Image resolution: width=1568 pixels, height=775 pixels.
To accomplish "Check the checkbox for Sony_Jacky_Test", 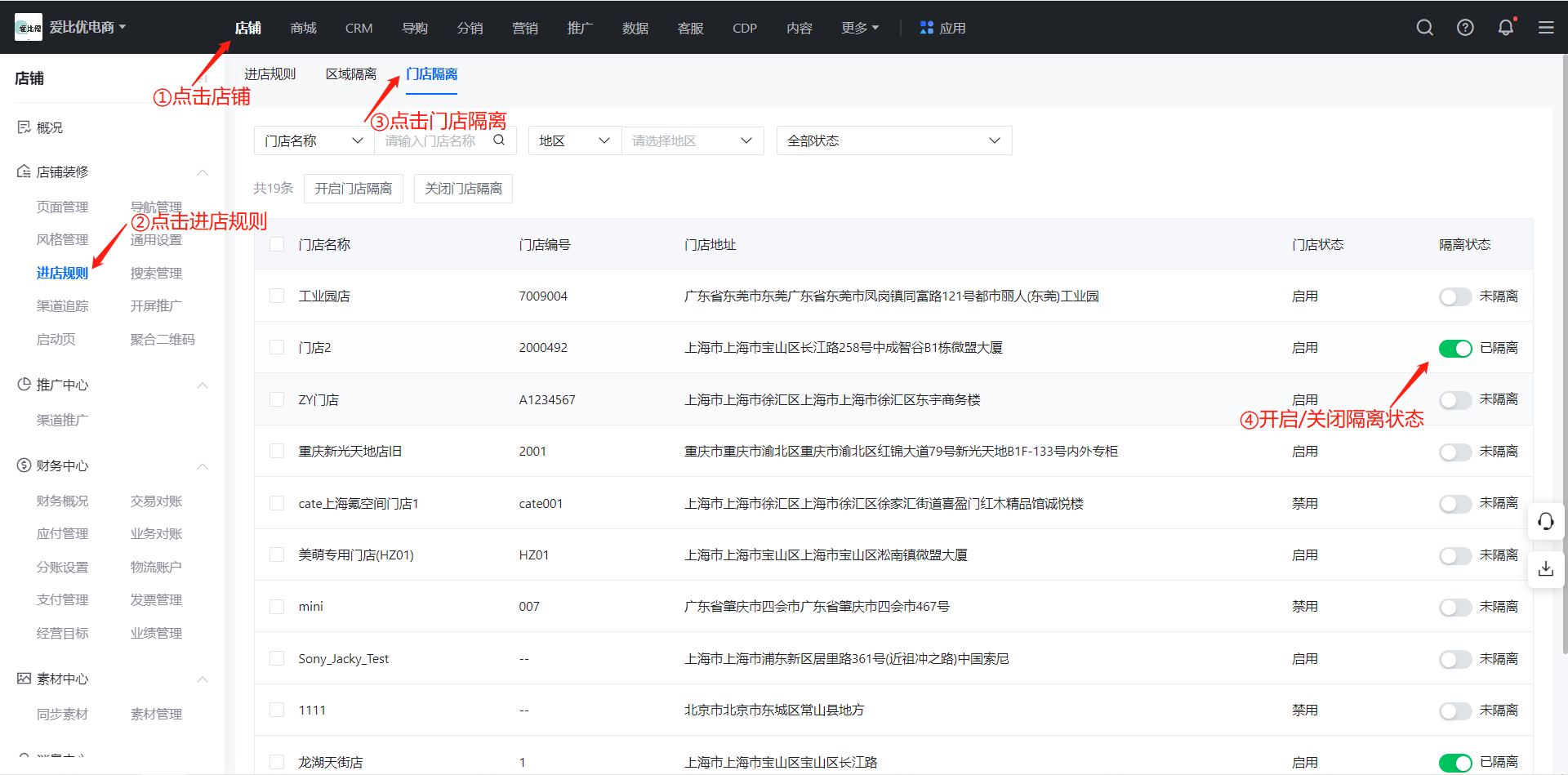I will pos(277,658).
